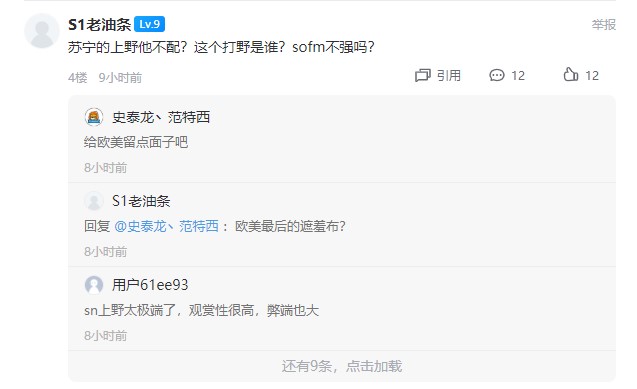Open 用户61ee93 avatar icon
Image resolution: width=637 pixels, height=389 pixels.
pos(94,285)
